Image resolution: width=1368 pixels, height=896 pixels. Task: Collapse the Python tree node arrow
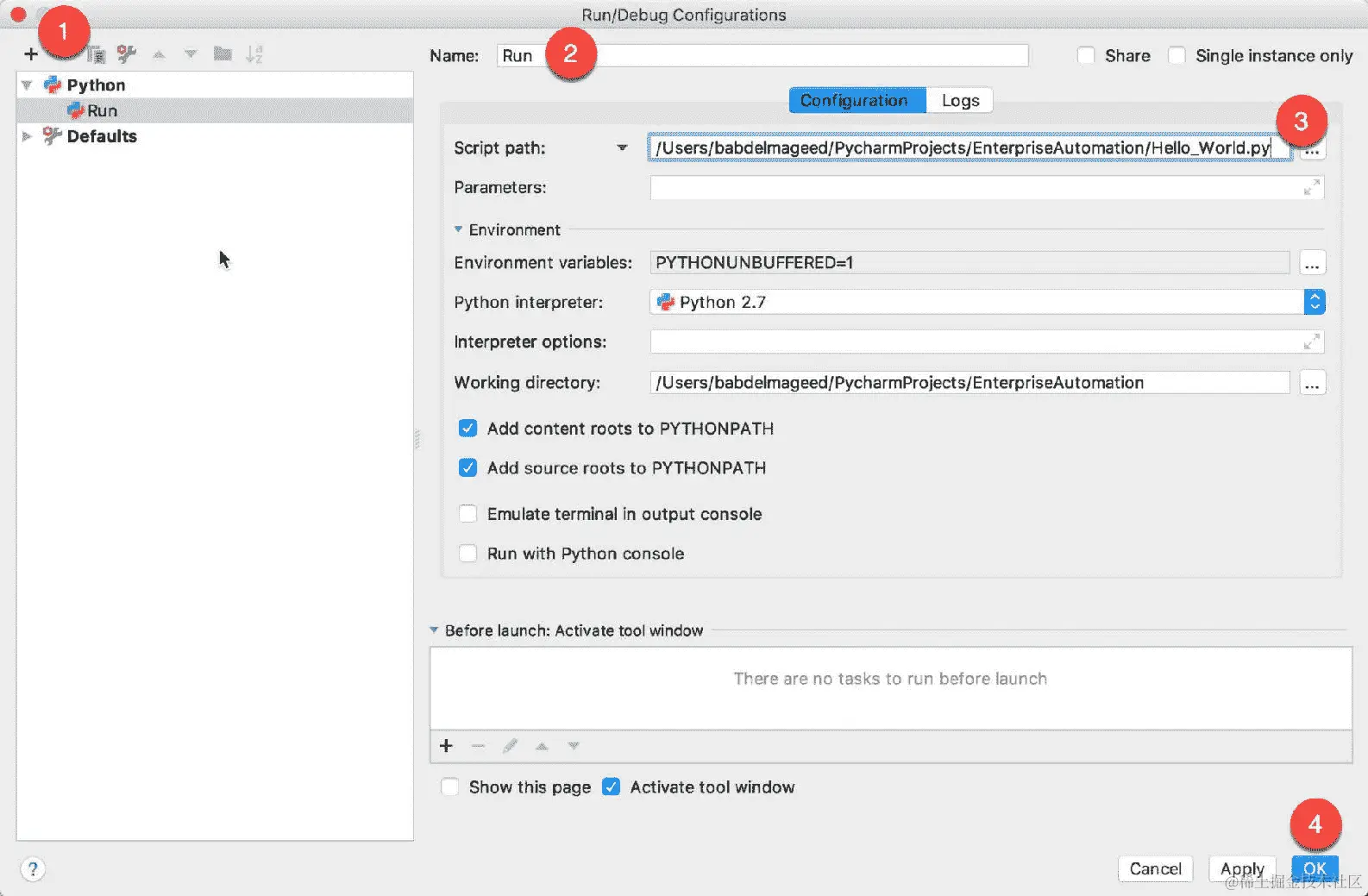point(27,85)
